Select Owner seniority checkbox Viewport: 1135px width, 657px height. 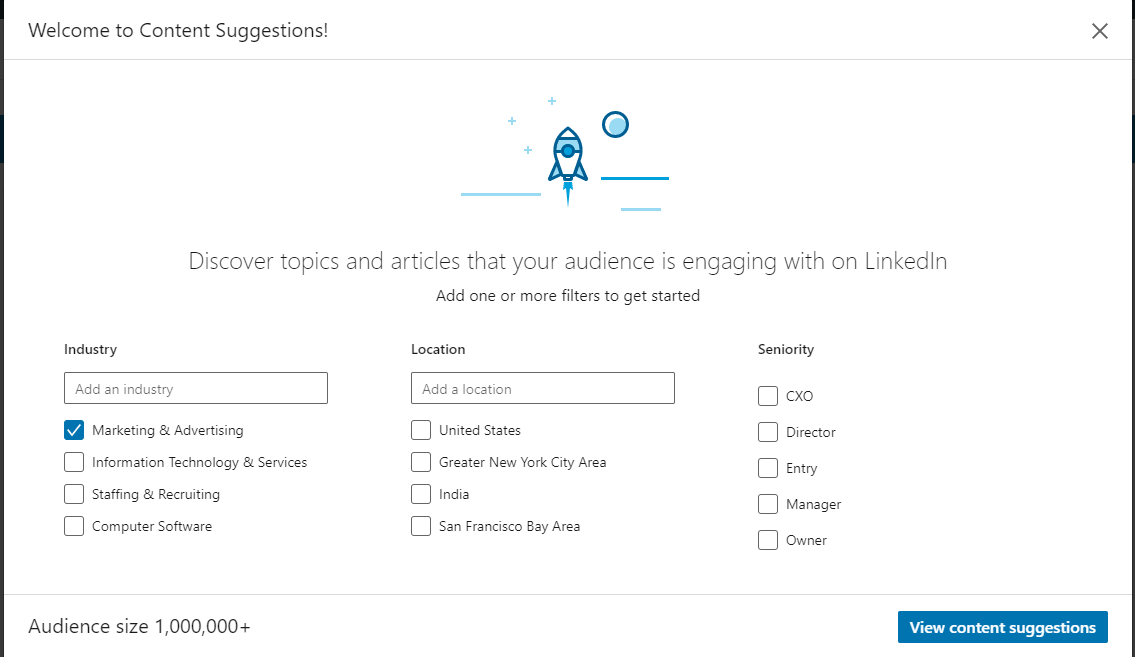coord(768,541)
